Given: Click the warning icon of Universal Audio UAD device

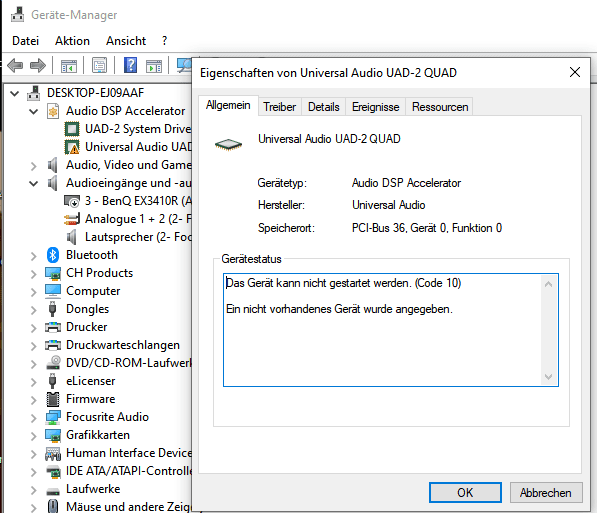Looking at the screenshot, I should [72, 147].
